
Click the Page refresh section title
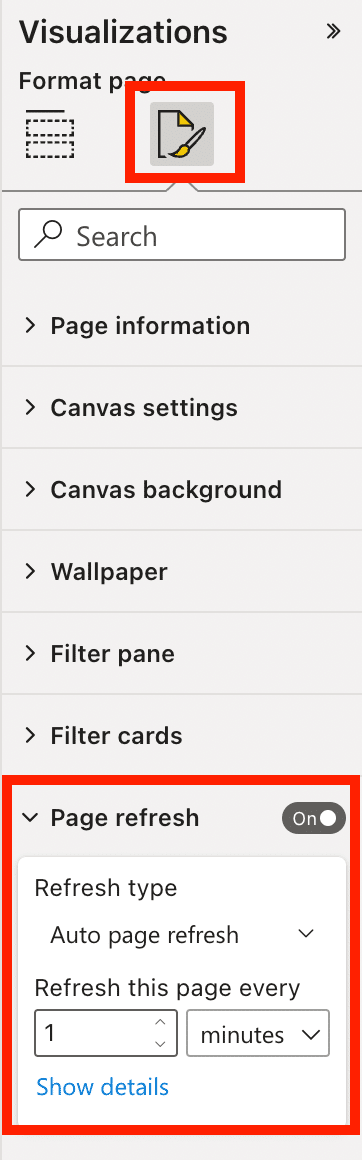tap(124, 818)
